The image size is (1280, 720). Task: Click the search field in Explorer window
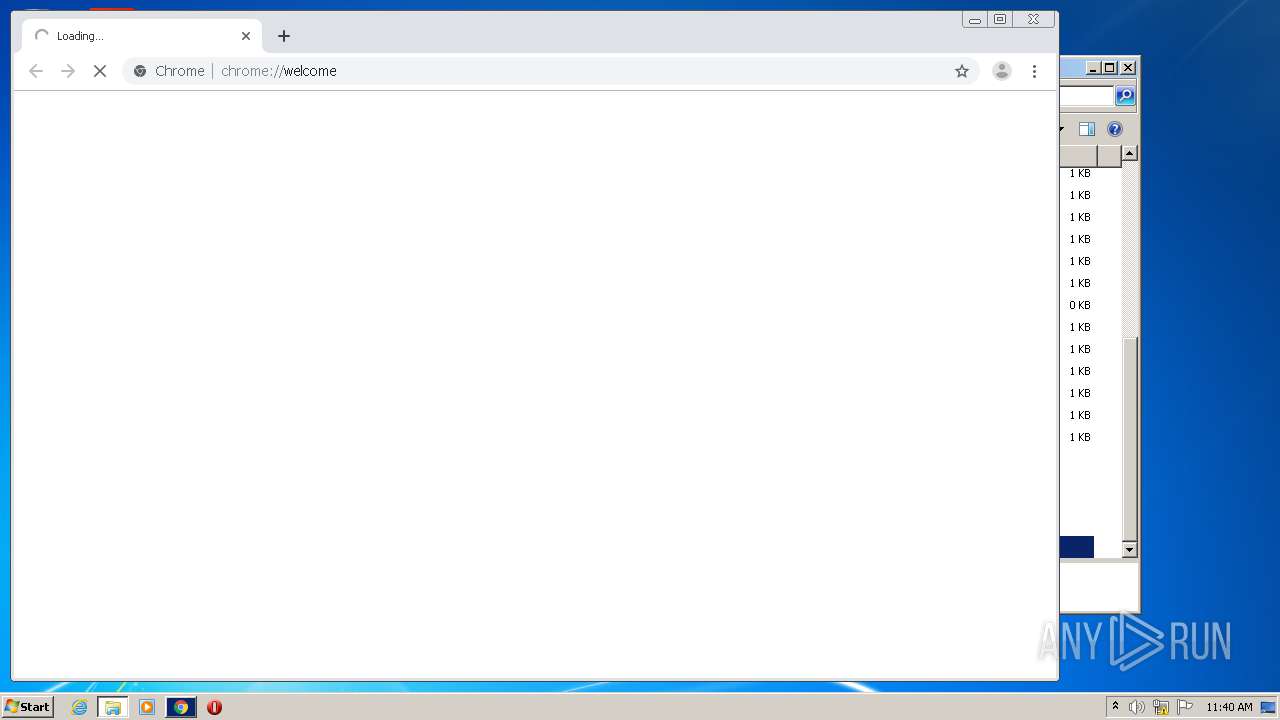coord(1087,96)
